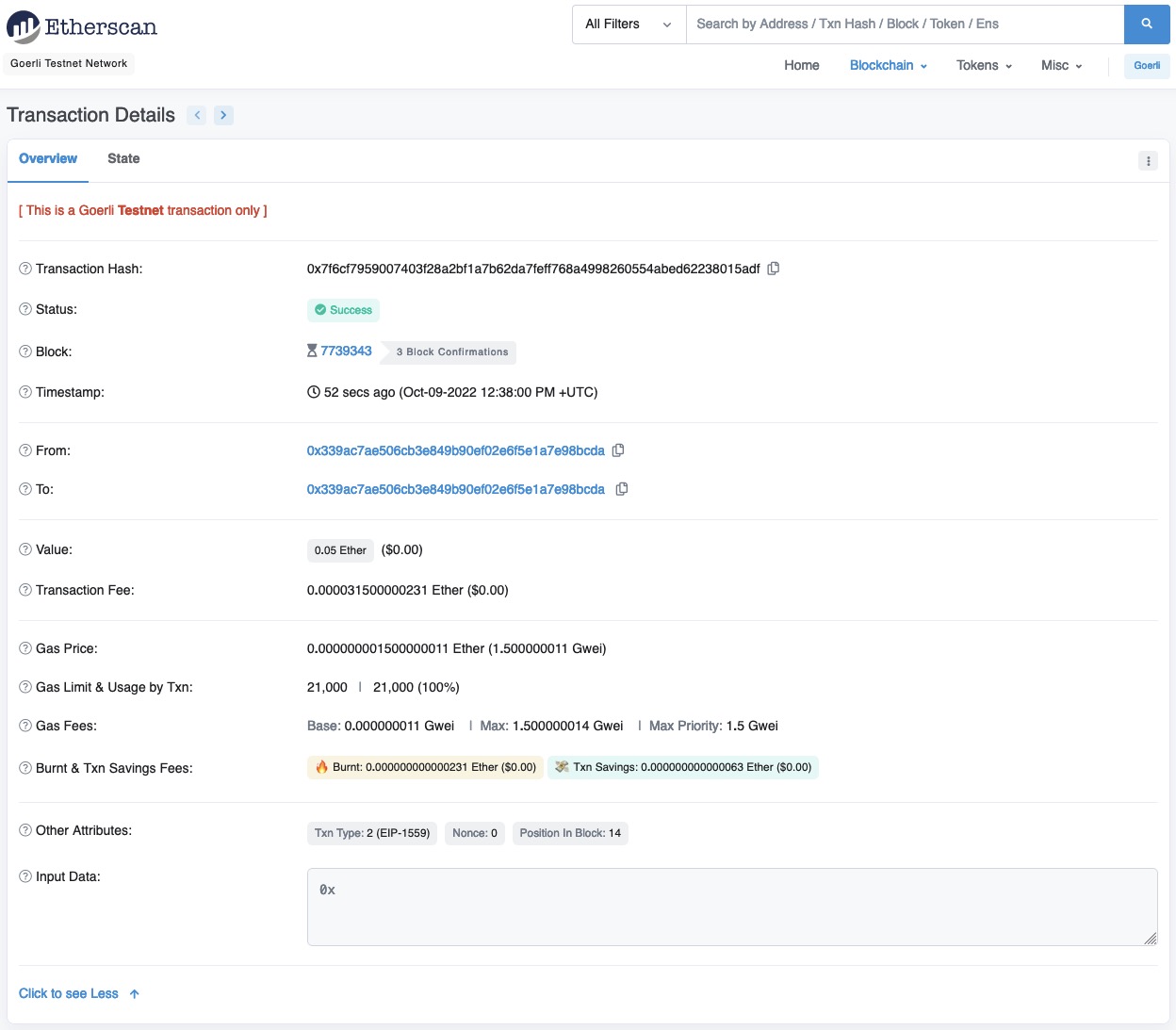Viewport: 1176px width, 1030px height.
Task: Click help icon beside Input Data
Action: pyautogui.click(x=25, y=876)
